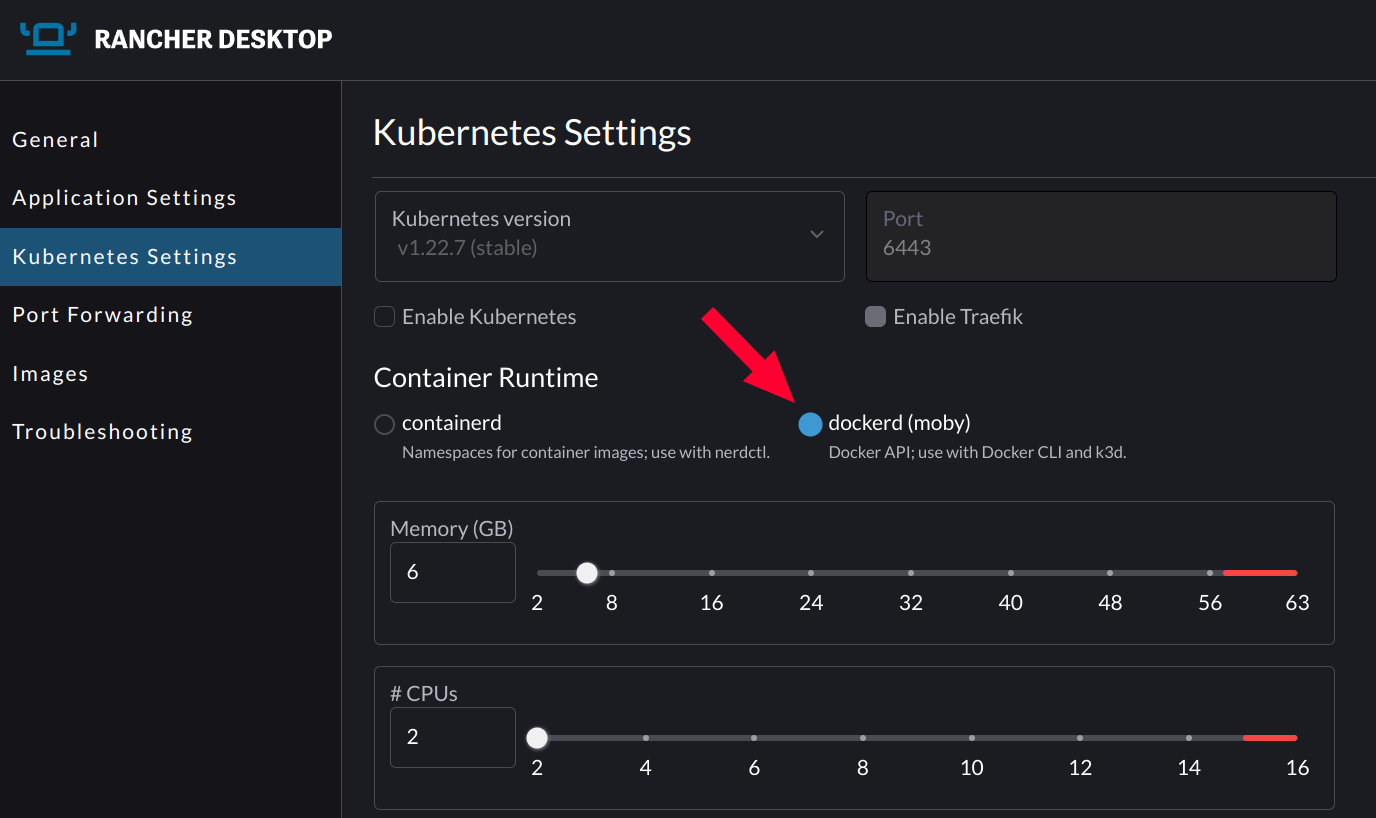Click the RANCHER DESKTOP title text
The height and width of the screenshot is (818, 1376).
tap(213, 40)
